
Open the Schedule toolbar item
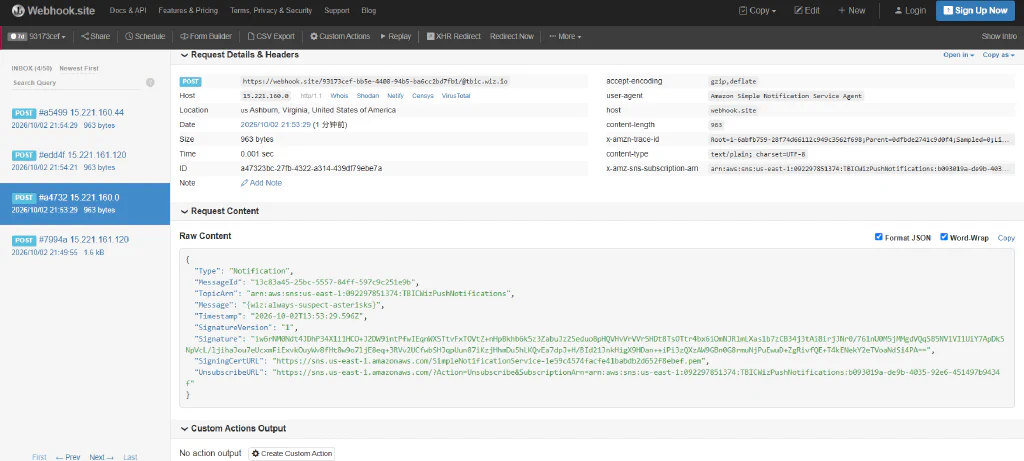[145, 37]
